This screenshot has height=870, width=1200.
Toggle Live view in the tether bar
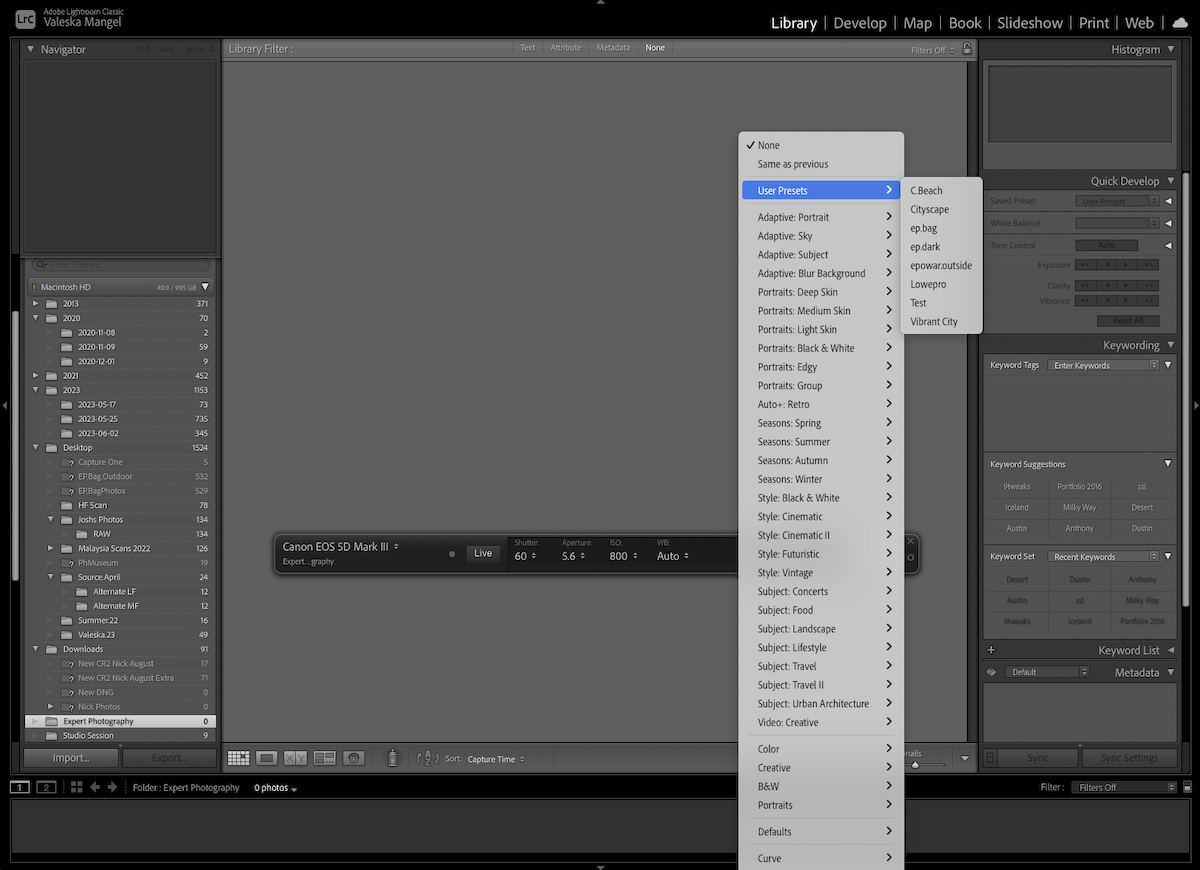click(483, 551)
